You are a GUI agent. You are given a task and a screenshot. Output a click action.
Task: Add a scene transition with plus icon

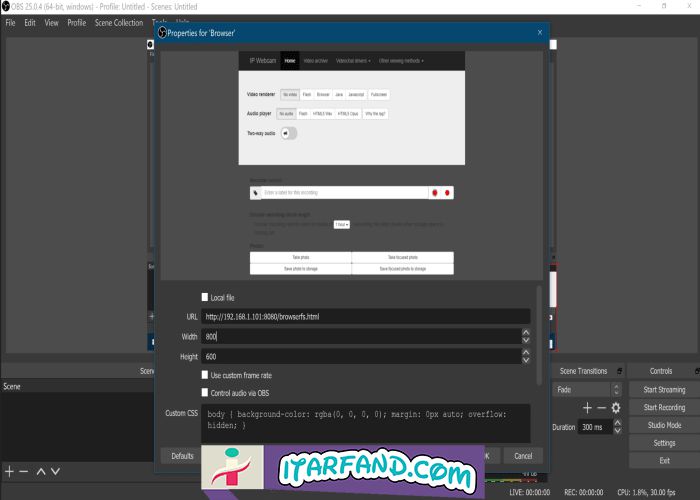[x=587, y=408]
